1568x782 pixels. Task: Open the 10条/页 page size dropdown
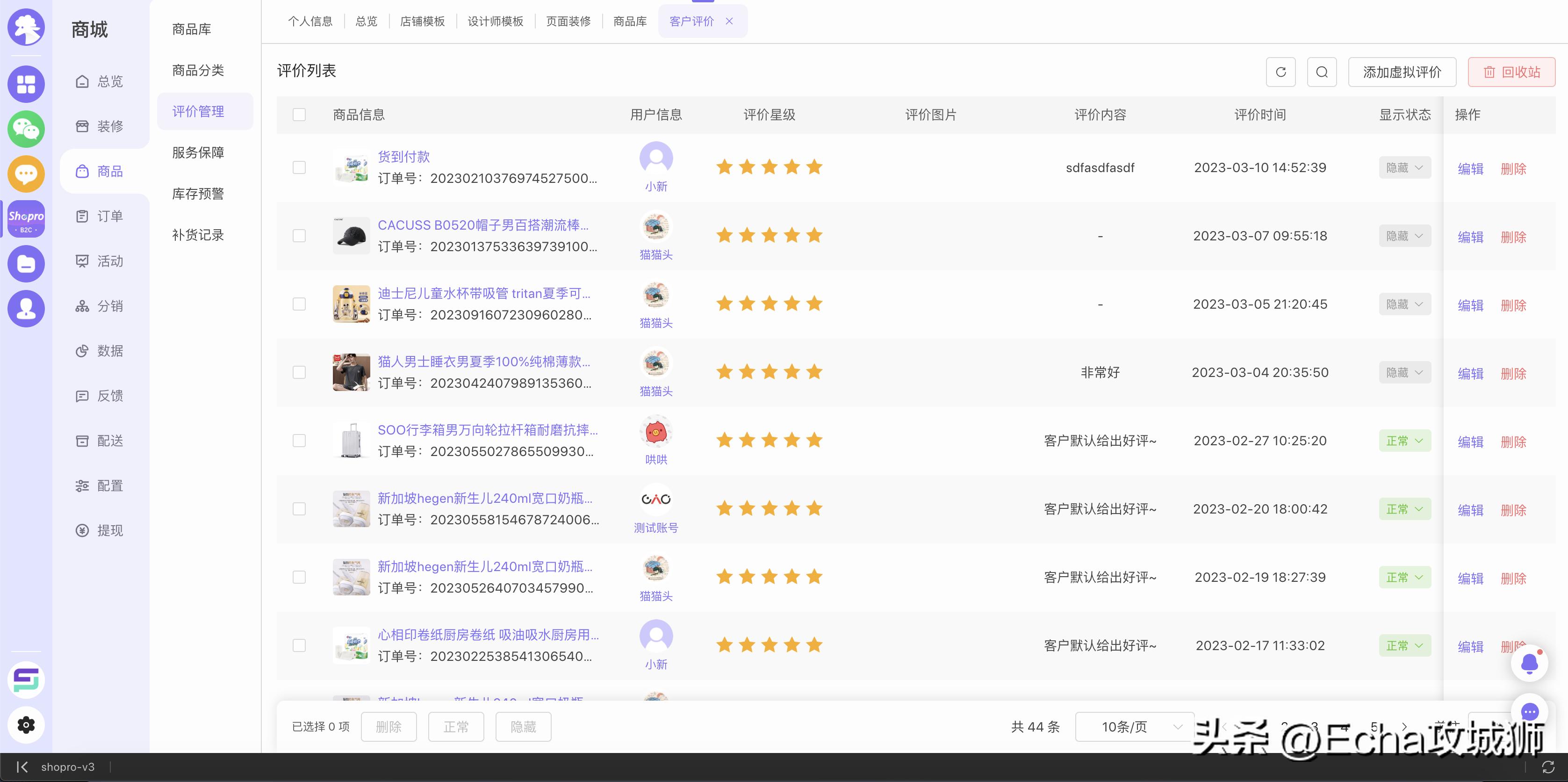[1133, 727]
